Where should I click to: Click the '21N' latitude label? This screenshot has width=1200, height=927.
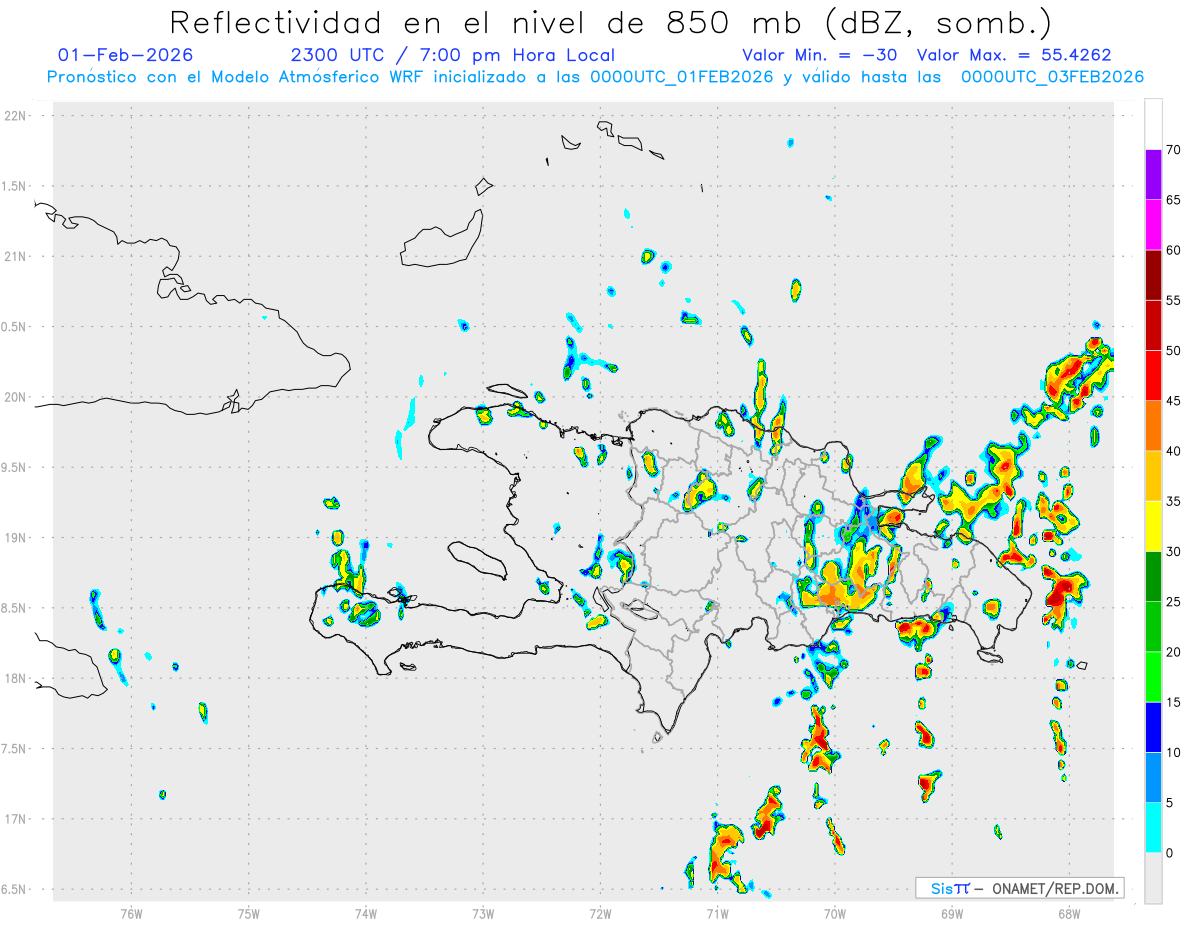coord(16,257)
